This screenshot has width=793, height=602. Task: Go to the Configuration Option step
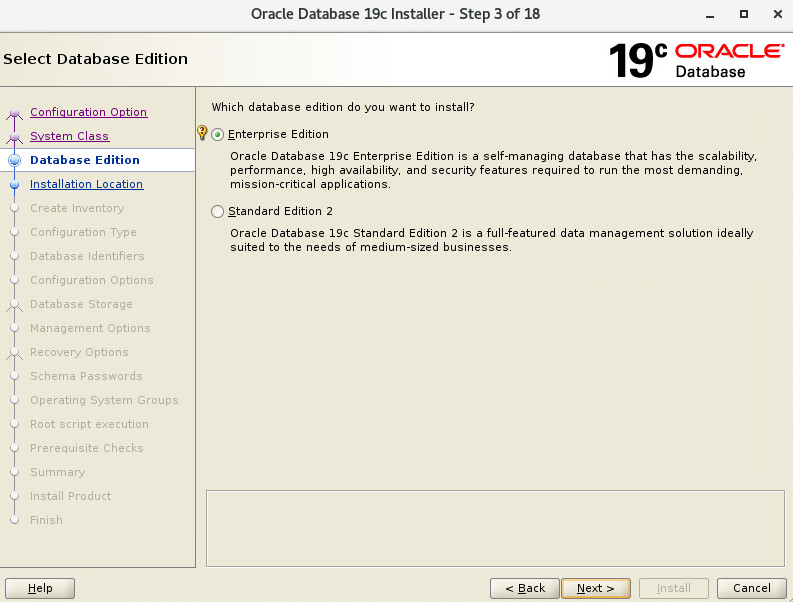click(x=89, y=112)
